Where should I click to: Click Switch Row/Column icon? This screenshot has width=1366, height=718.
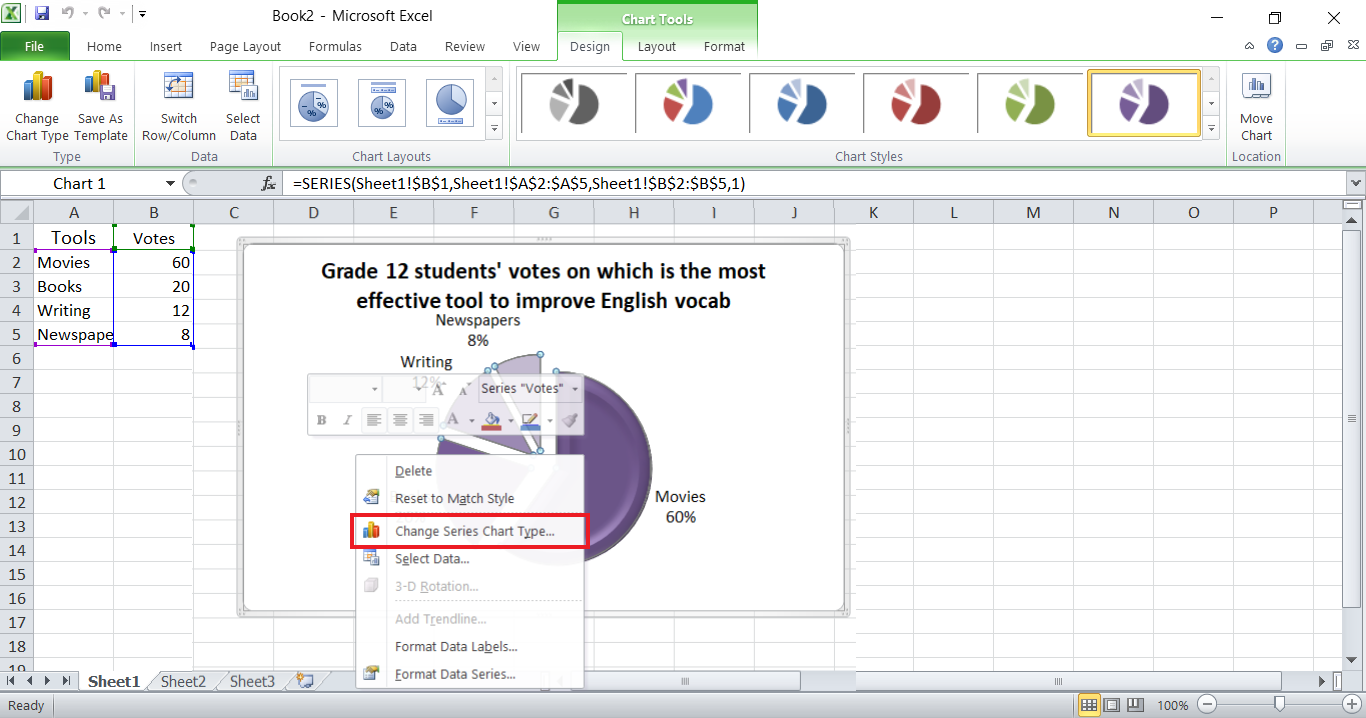(178, 88)
